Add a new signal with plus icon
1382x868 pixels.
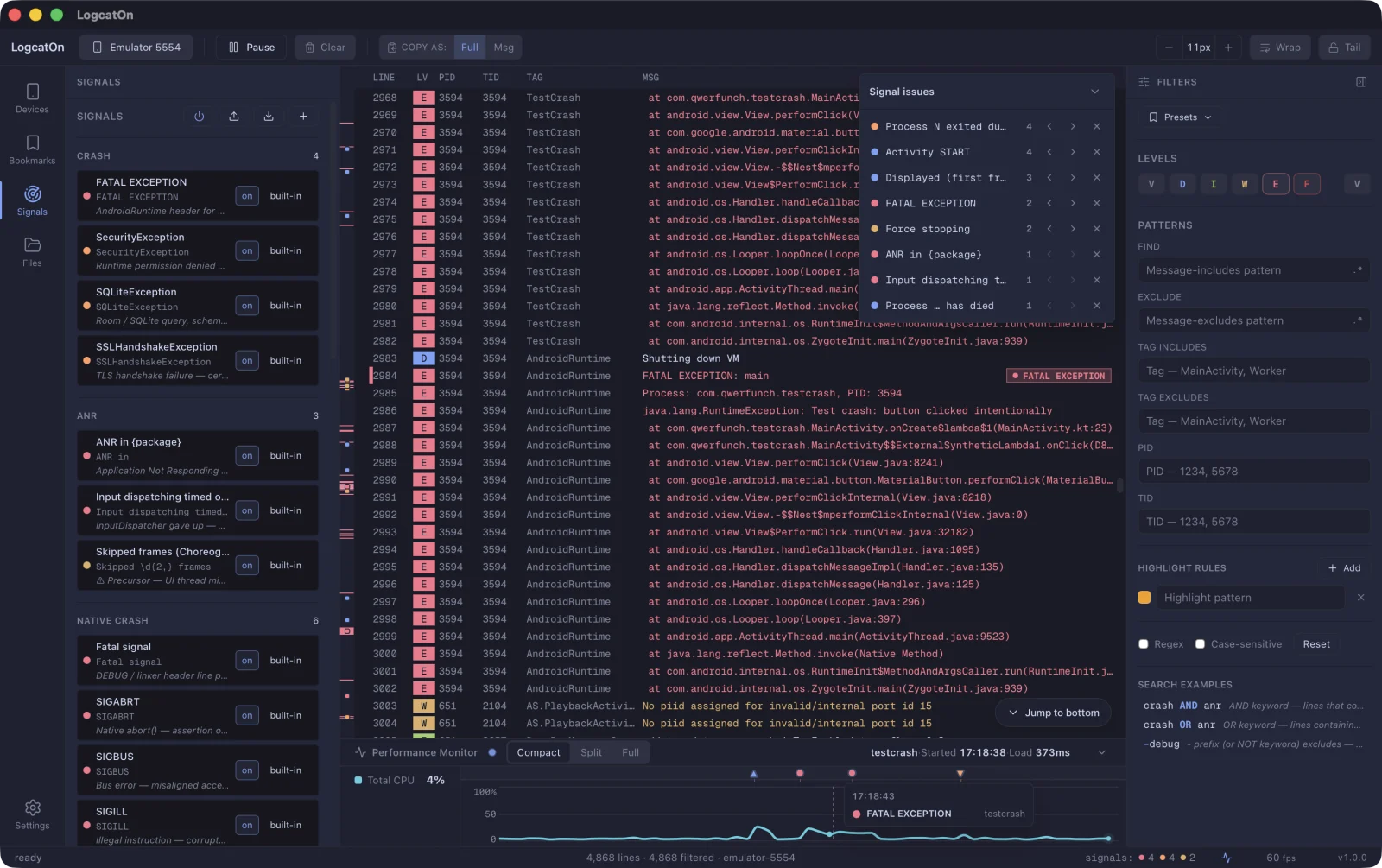click(303, 117)
